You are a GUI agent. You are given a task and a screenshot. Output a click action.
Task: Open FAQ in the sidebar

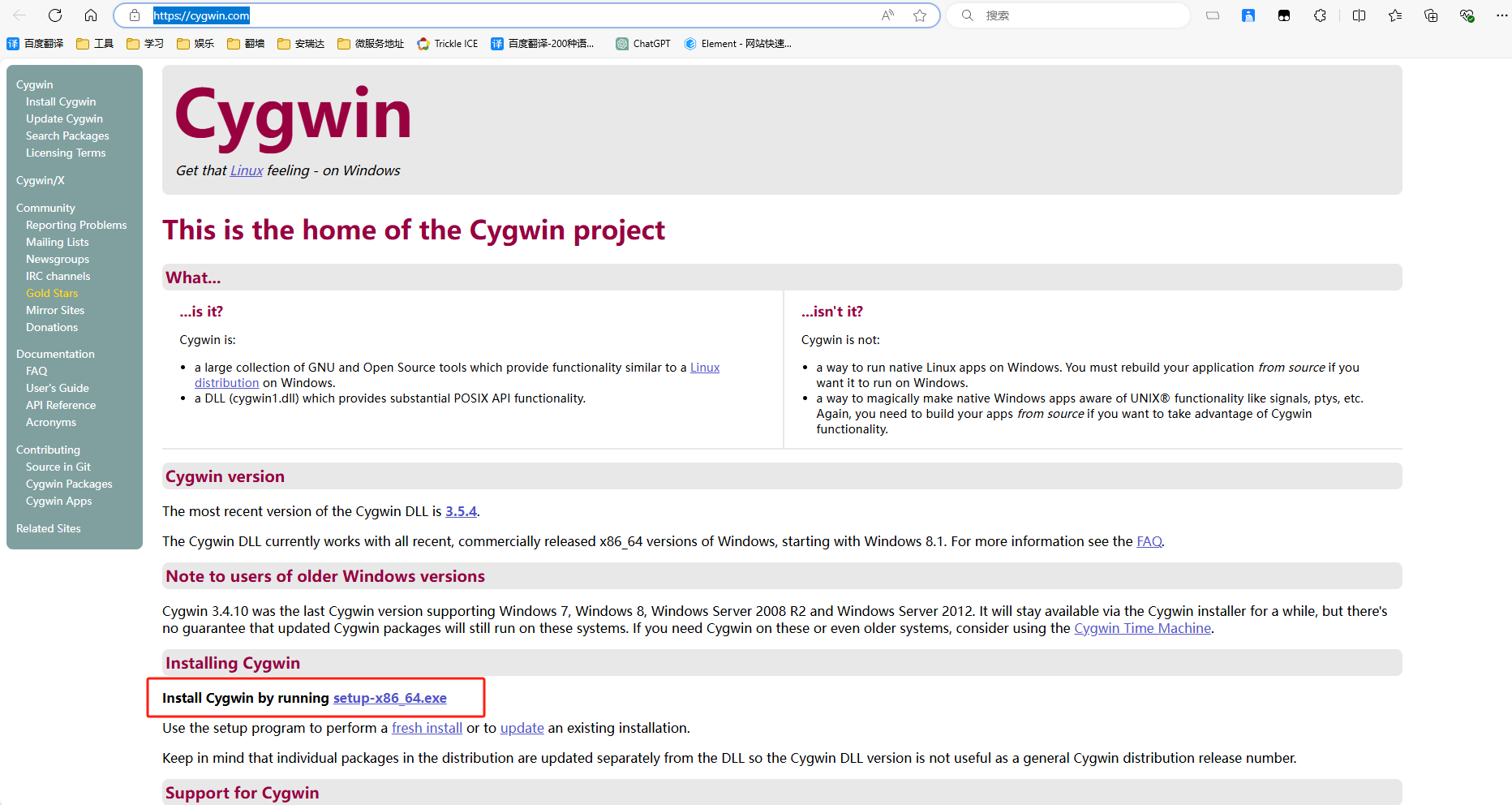point(37,371)
